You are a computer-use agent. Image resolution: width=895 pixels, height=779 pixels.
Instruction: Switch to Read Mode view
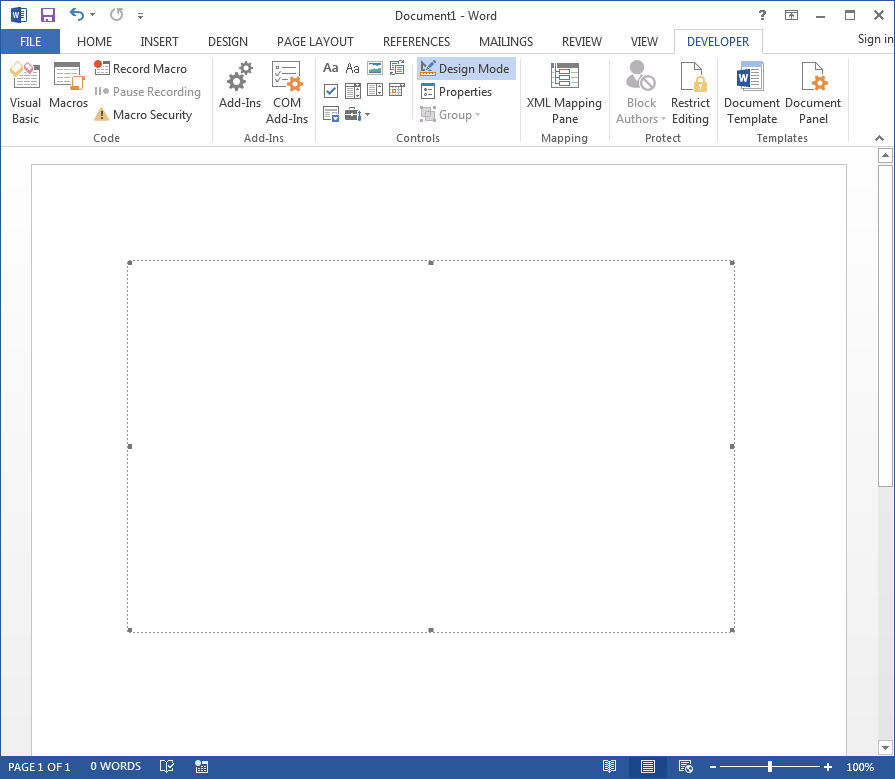click(x=610, y=766)
